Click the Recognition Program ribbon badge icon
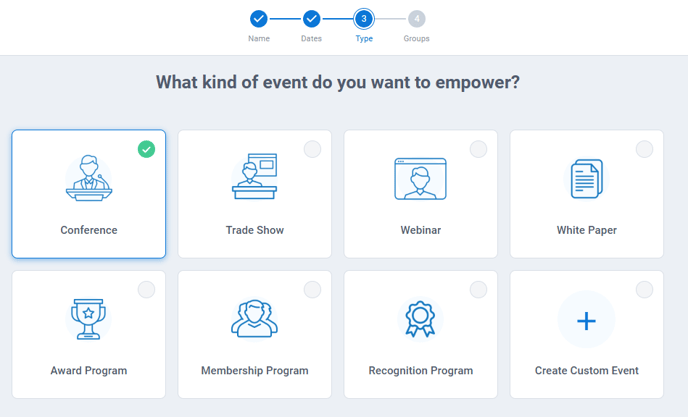The image size is (688, 417). click(x=420, y=319)
